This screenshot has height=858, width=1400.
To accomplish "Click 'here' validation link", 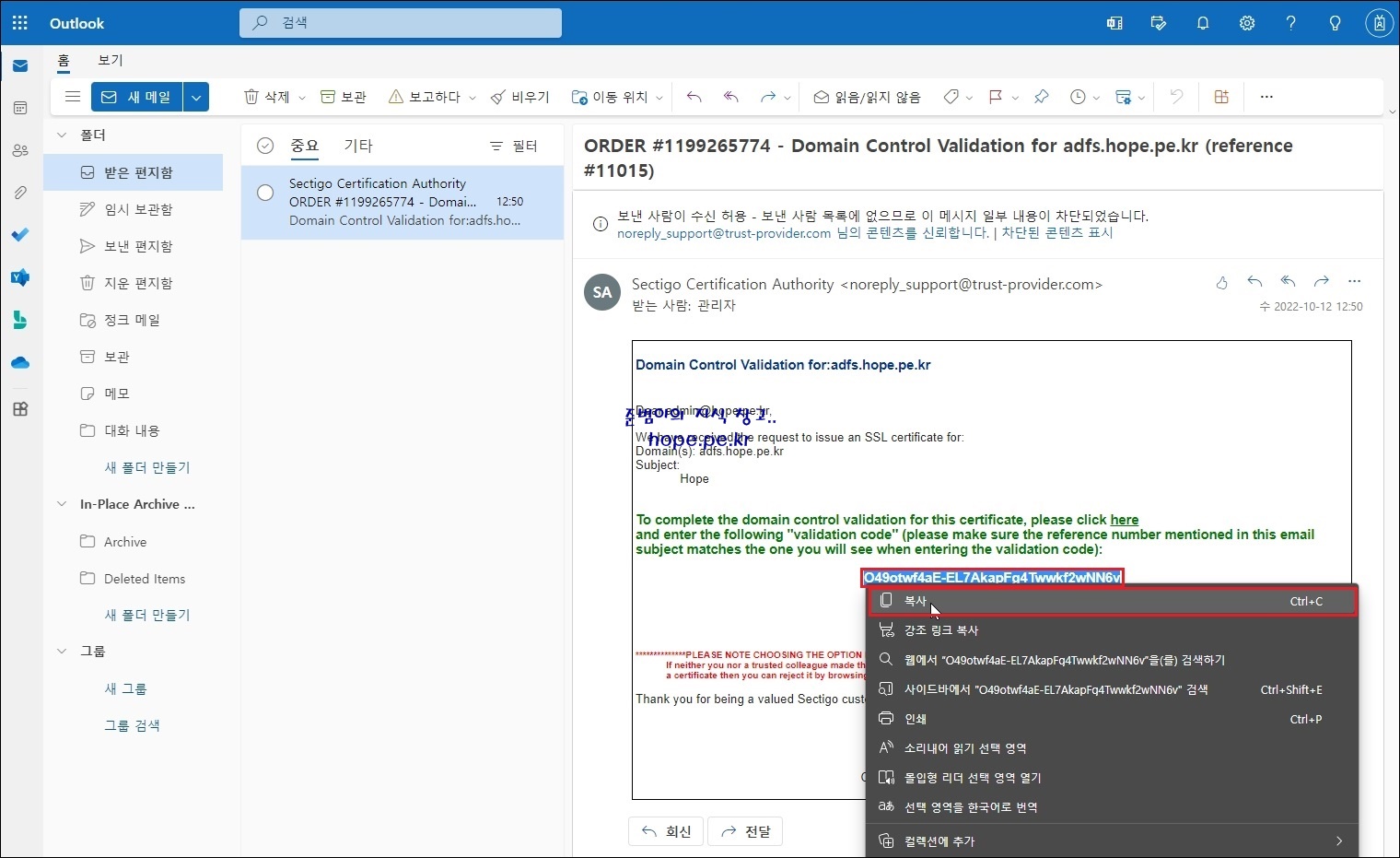I will (x=1124, y=520).
